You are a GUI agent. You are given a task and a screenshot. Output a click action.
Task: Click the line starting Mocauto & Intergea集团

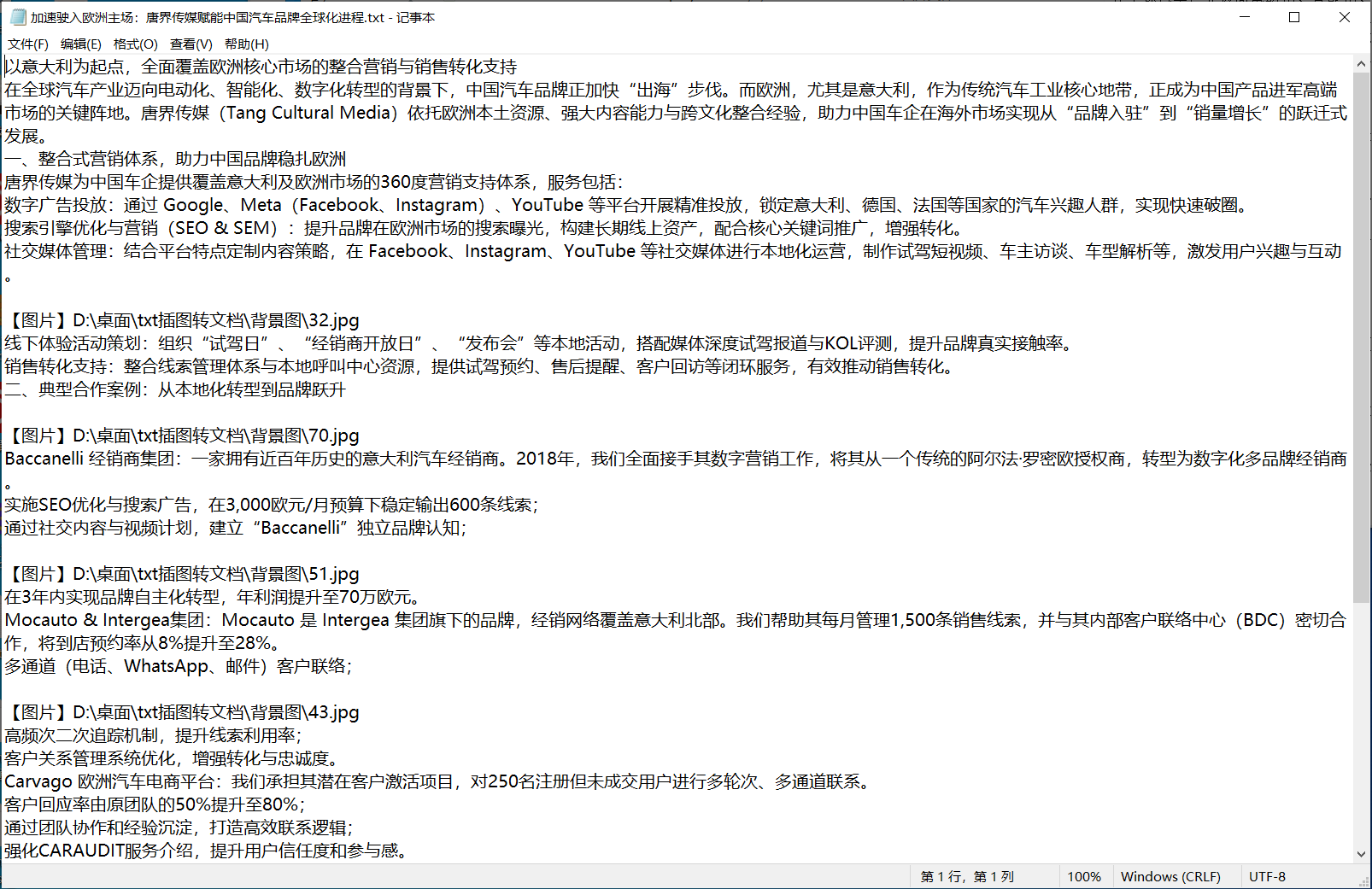pyautogui.click(x=676, y=620)
